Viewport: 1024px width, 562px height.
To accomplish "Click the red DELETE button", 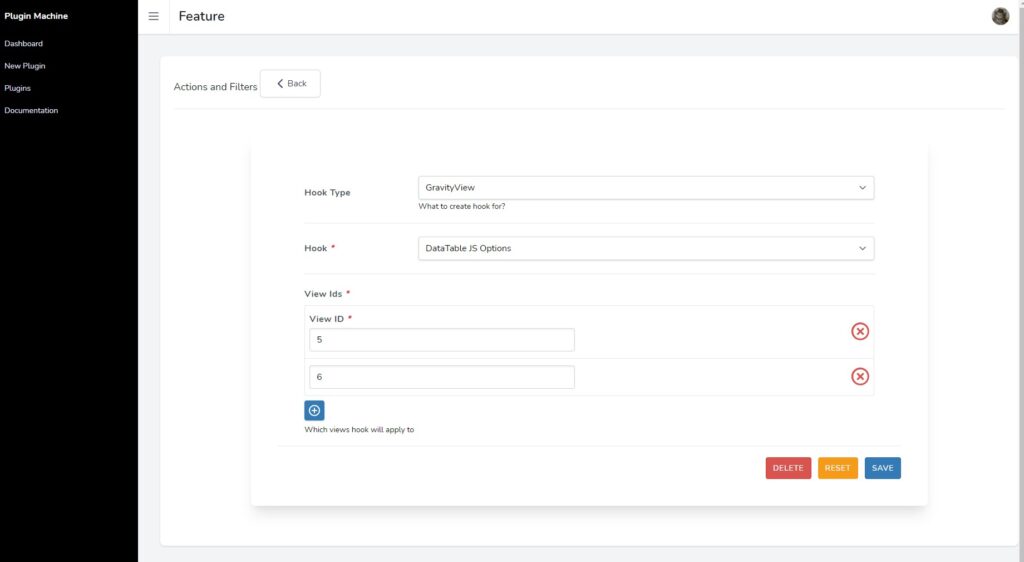I will tap(788, 468).
